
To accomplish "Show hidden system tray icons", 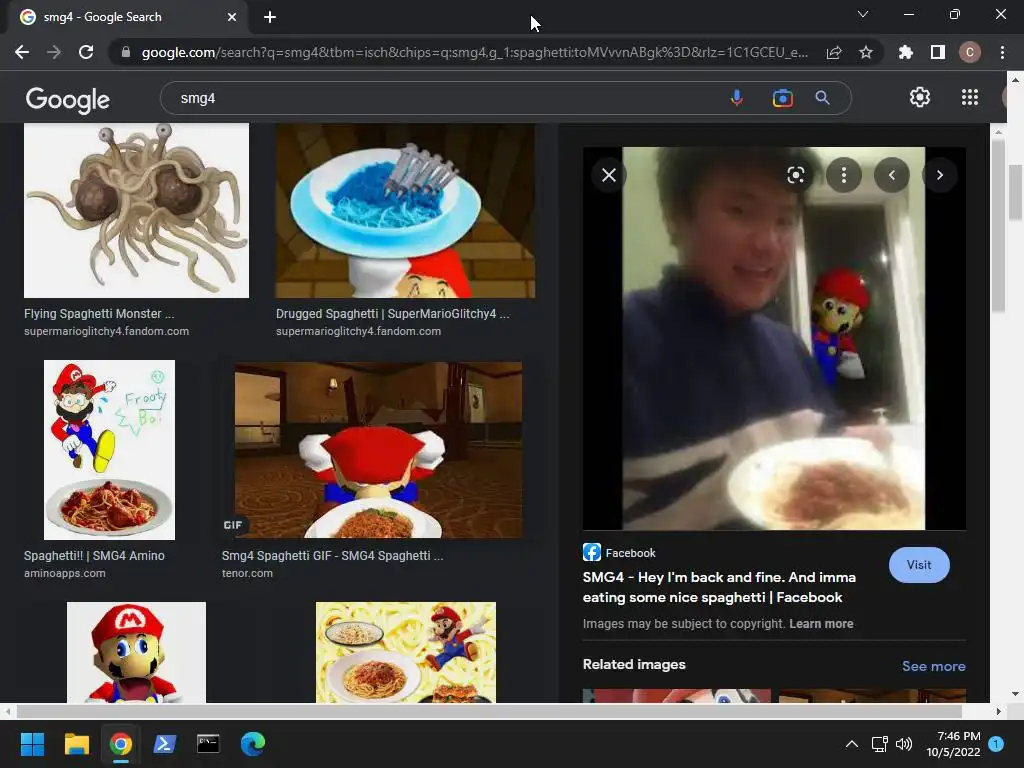I will [x=852, y=744].
